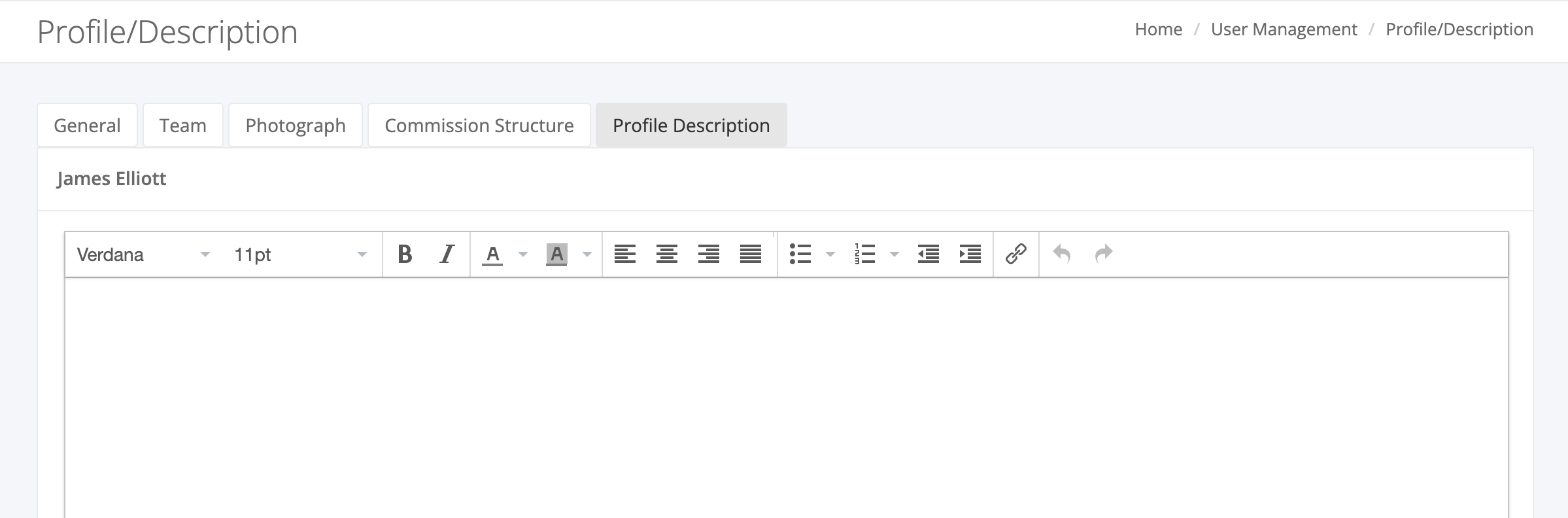
Task: Increase indent of paragraph
Action: [970, 254]
